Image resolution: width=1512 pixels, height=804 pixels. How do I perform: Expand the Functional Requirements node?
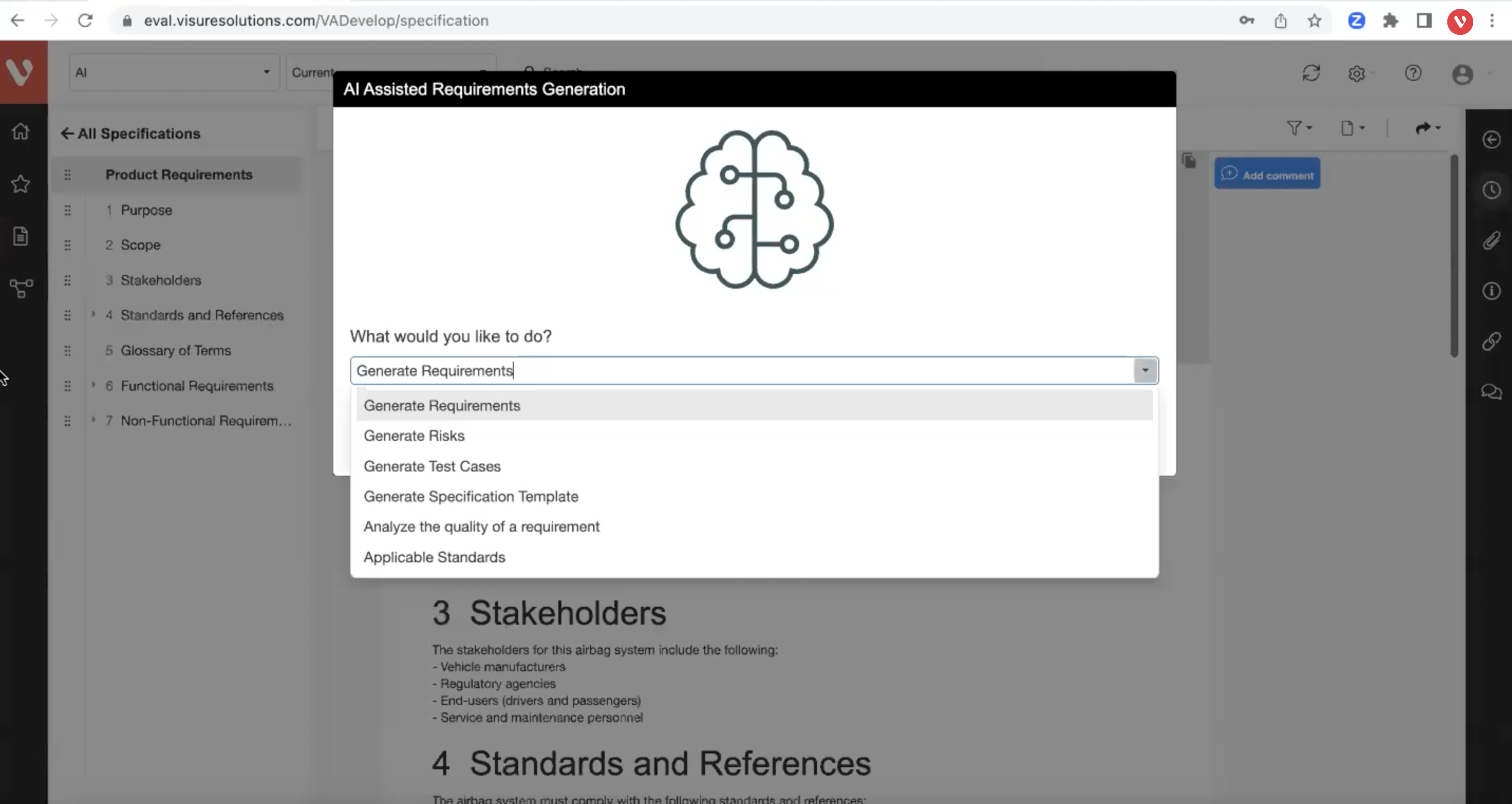click(x=93, y=385)
